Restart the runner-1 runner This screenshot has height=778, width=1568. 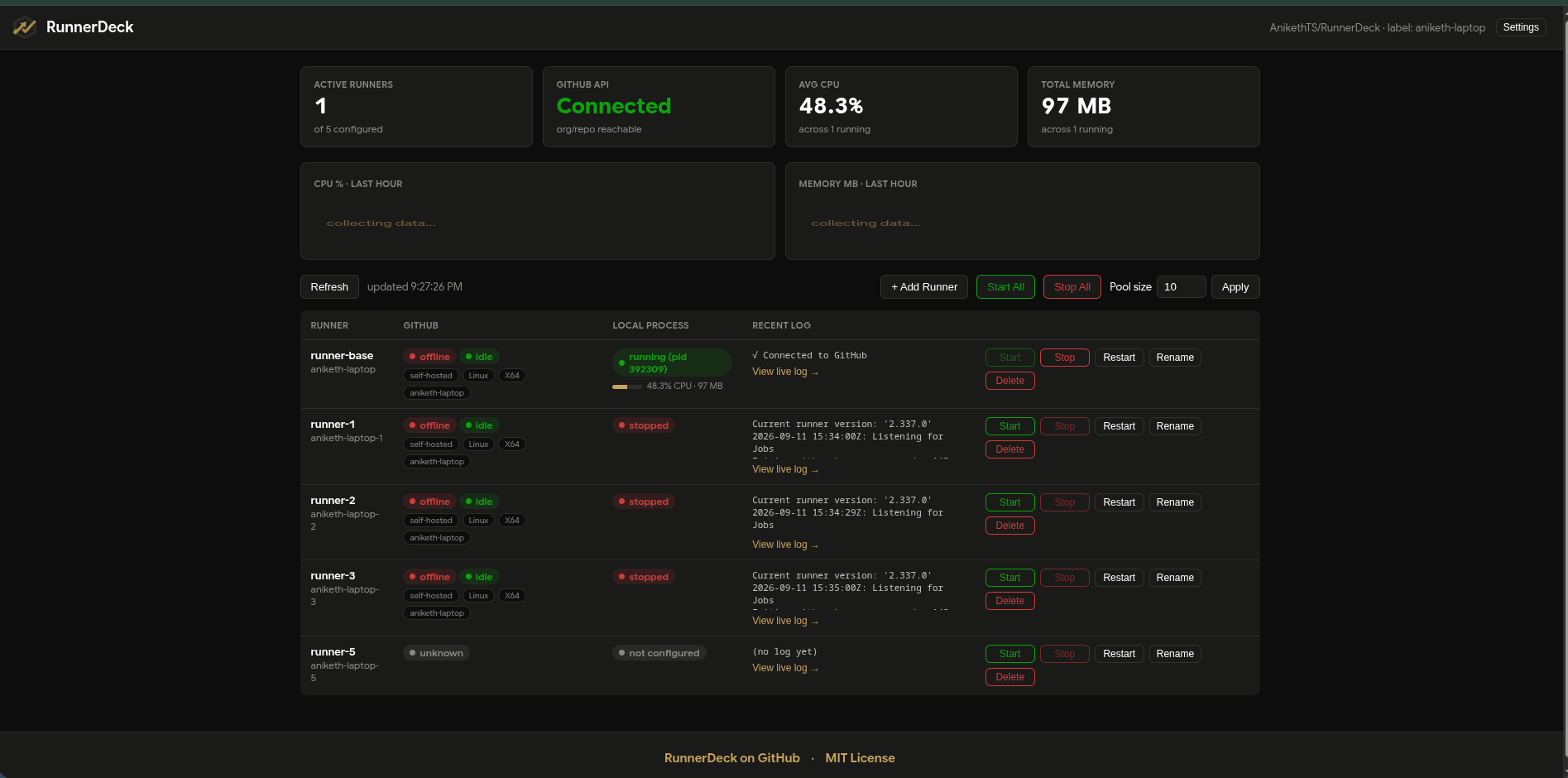coord(1119,426)
